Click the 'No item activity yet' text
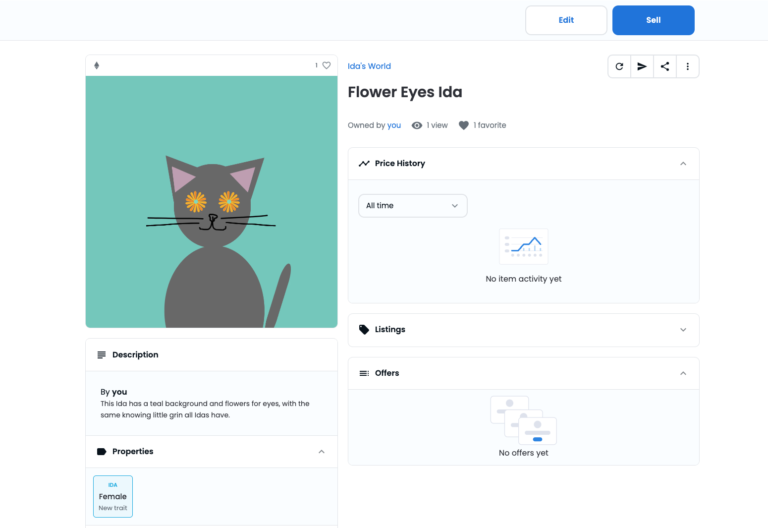The height and width of the screenshot is (528, 768). pyautogui.click(x=523, y=279)
